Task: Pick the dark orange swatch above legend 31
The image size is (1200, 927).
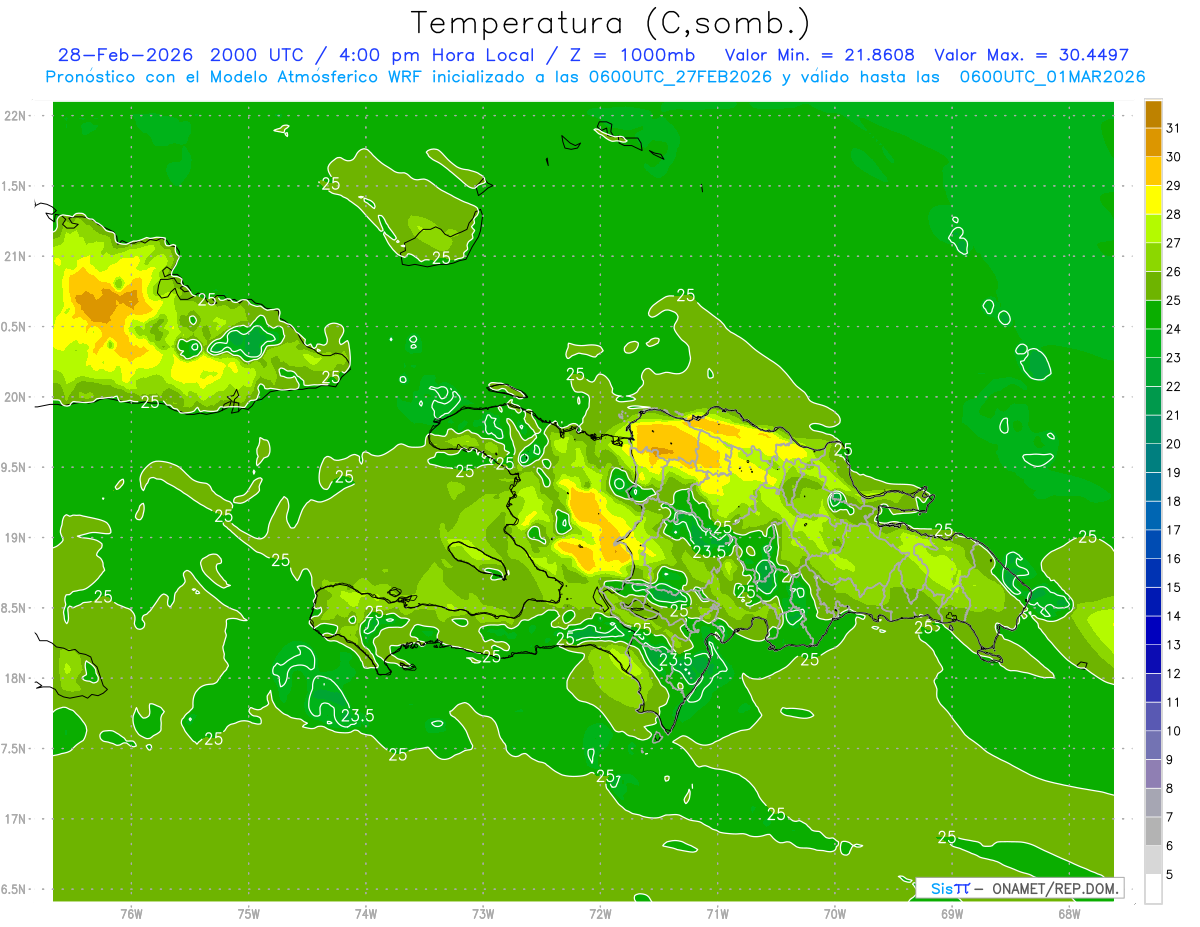Action: pos(1153,113)
